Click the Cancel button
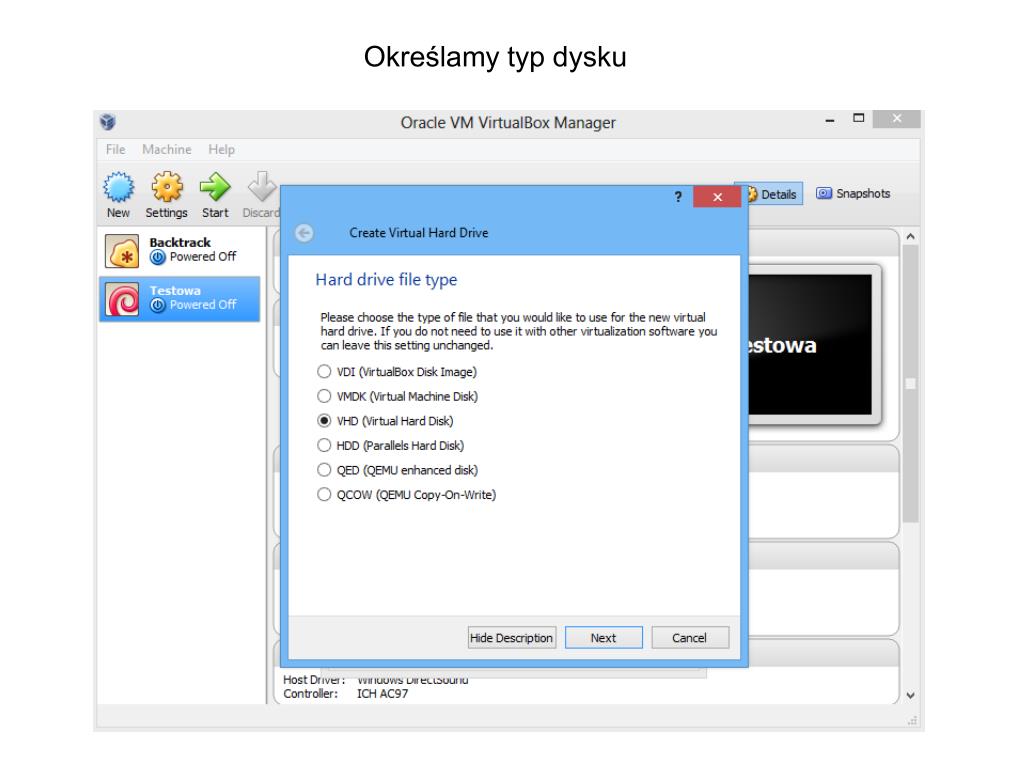The height and width of the screenshot is (768, 1024). [x=690, y=637]
